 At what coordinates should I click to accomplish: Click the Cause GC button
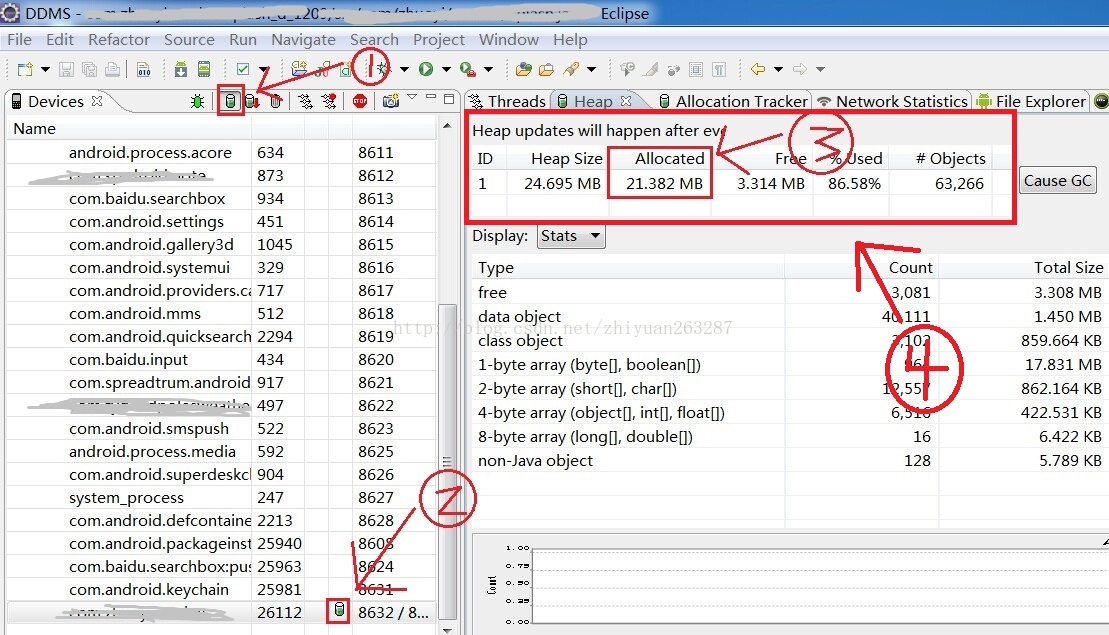pyautogui.click(x=1057, y=181)
